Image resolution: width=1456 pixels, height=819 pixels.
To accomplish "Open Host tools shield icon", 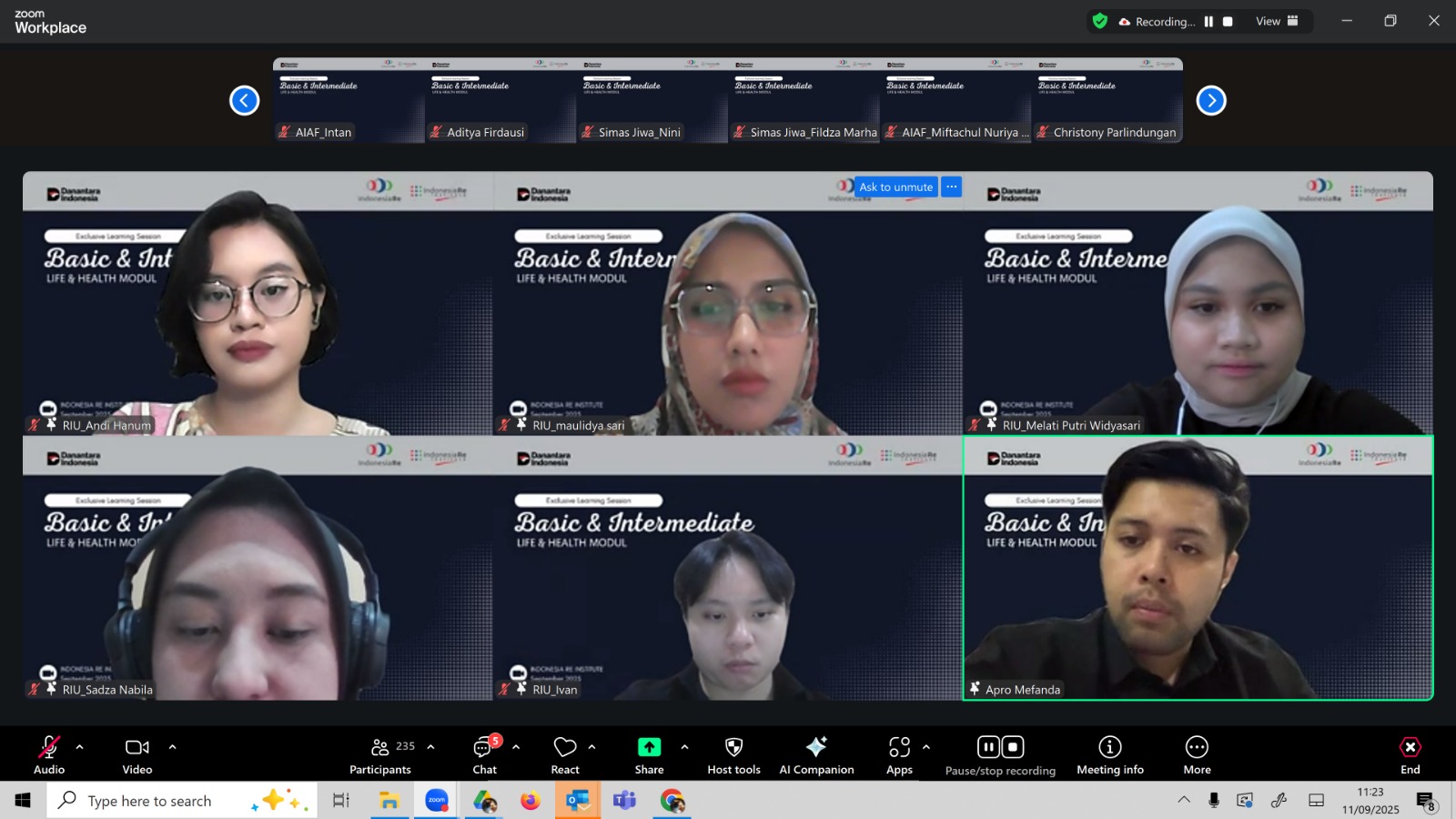I will (x=733, y=755).
